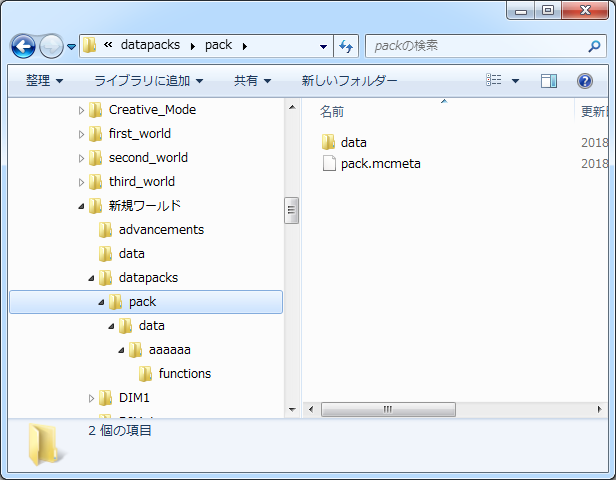The width and height of the screenshot is (616, 480).
Task: Select the pack.mcmeta file
Action: [x=380, y=163]
